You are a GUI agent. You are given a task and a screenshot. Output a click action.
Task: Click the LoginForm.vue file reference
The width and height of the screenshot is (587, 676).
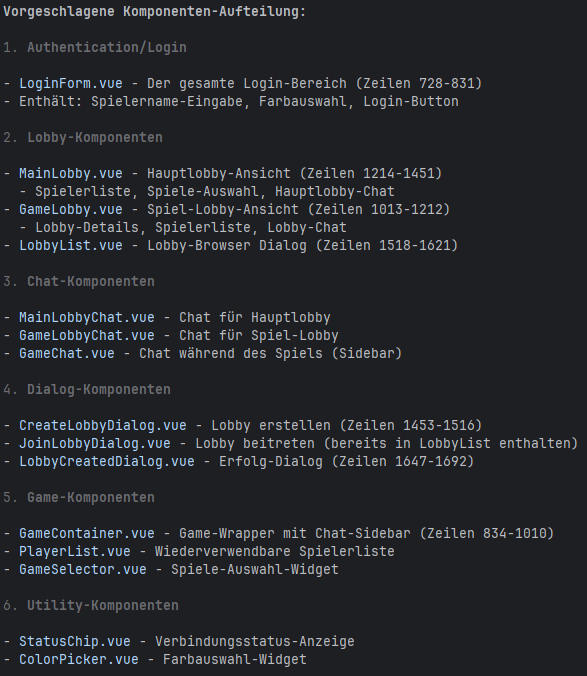coord(71,83)
